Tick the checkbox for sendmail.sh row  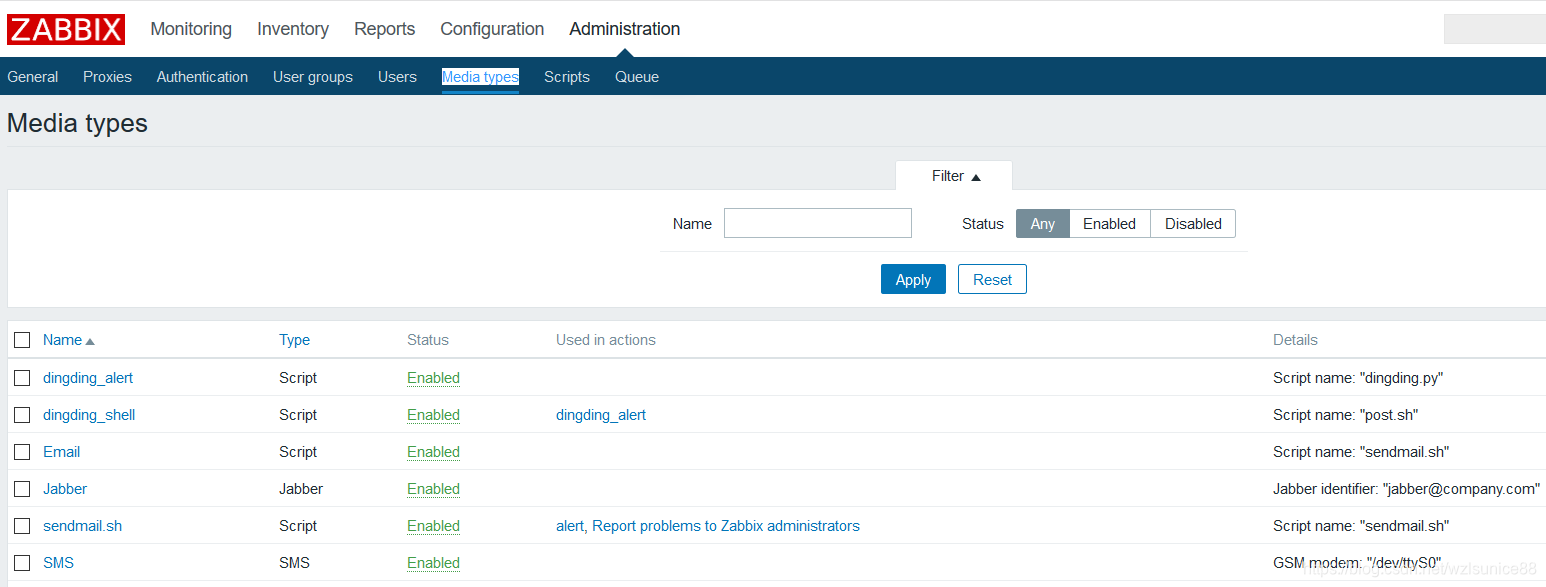pos(22,526)
